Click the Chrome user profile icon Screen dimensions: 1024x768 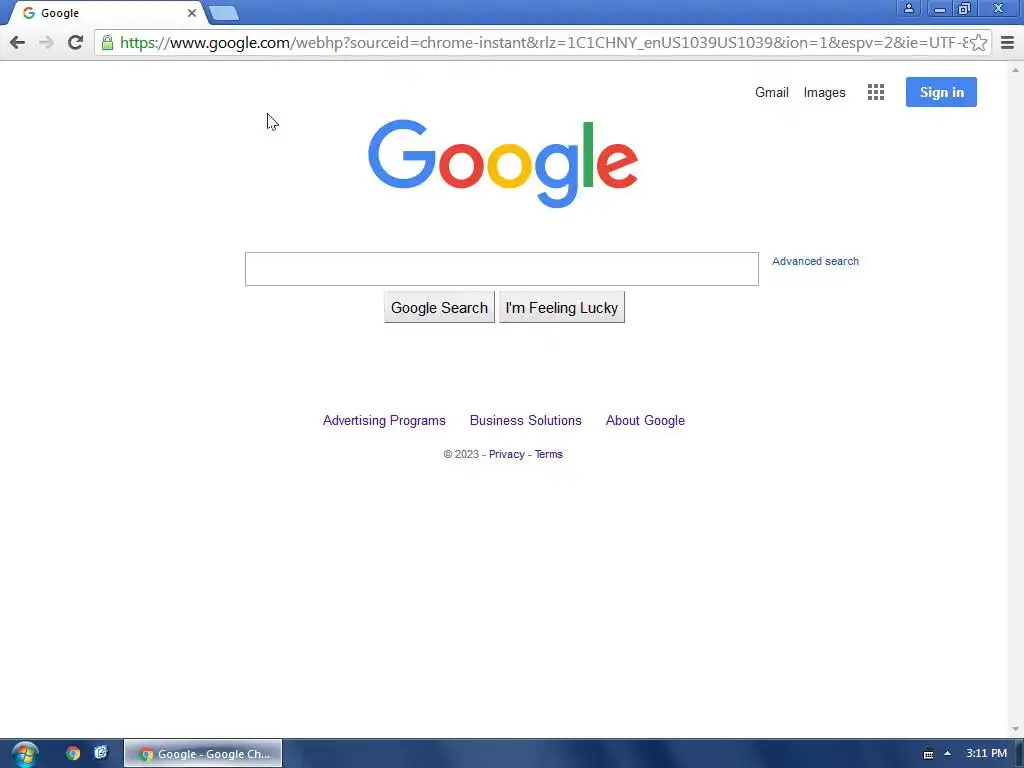click(908, 8)
